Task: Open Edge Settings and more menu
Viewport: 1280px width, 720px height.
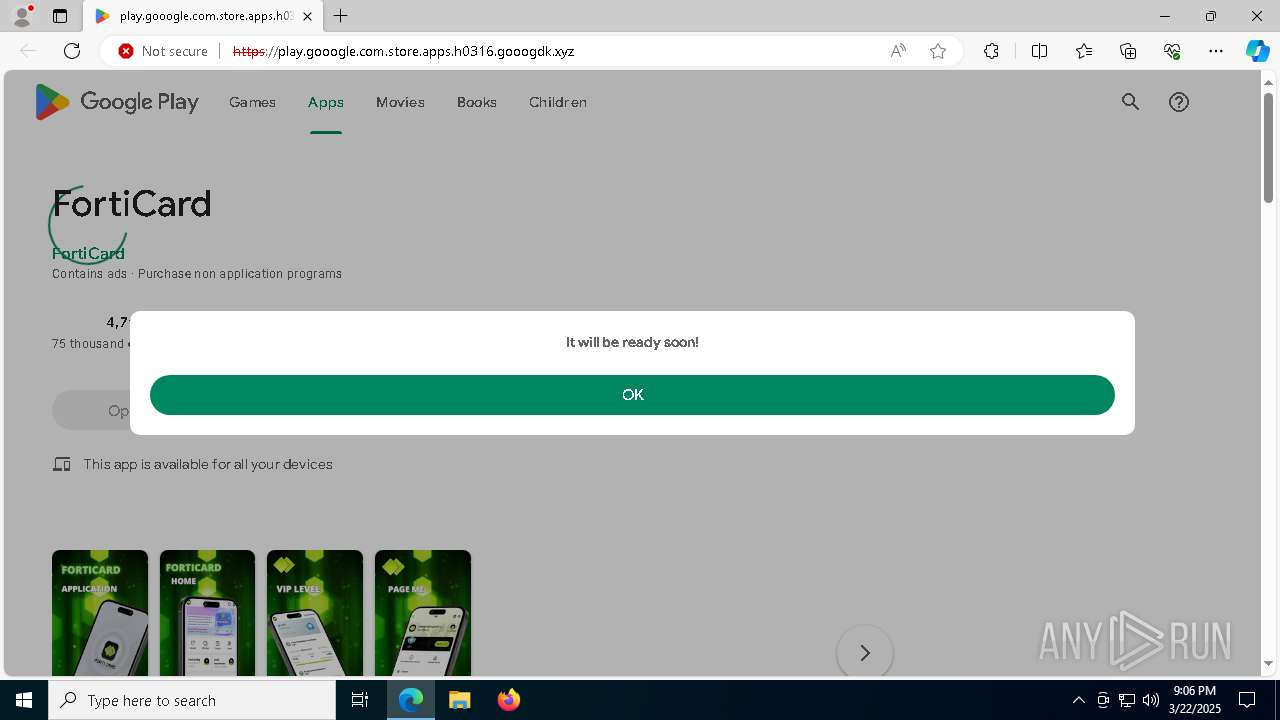Action: 1216,51
